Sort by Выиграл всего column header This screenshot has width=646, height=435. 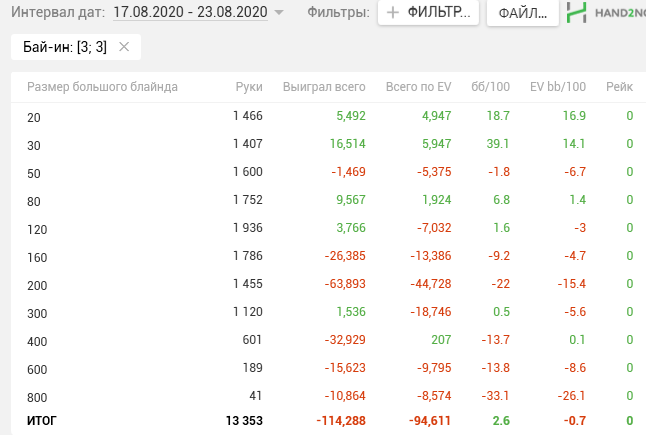pos(324,87)
